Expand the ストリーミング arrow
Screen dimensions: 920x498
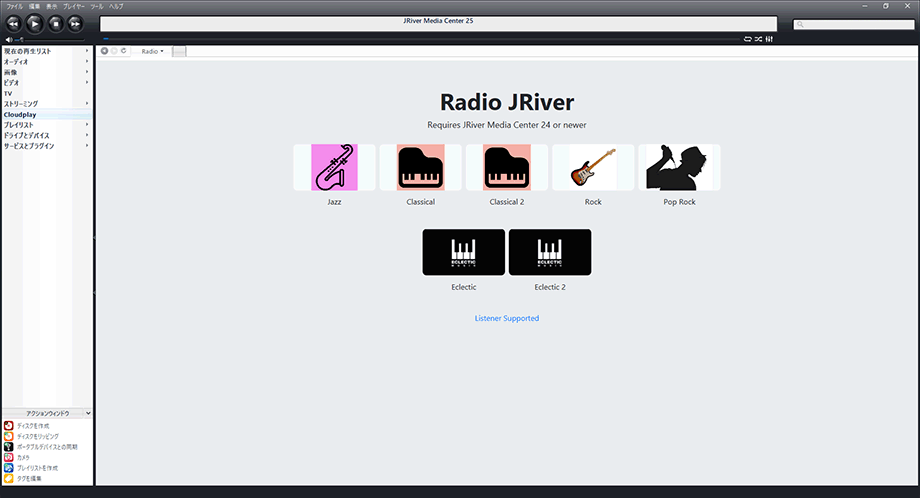pos(87,104)
